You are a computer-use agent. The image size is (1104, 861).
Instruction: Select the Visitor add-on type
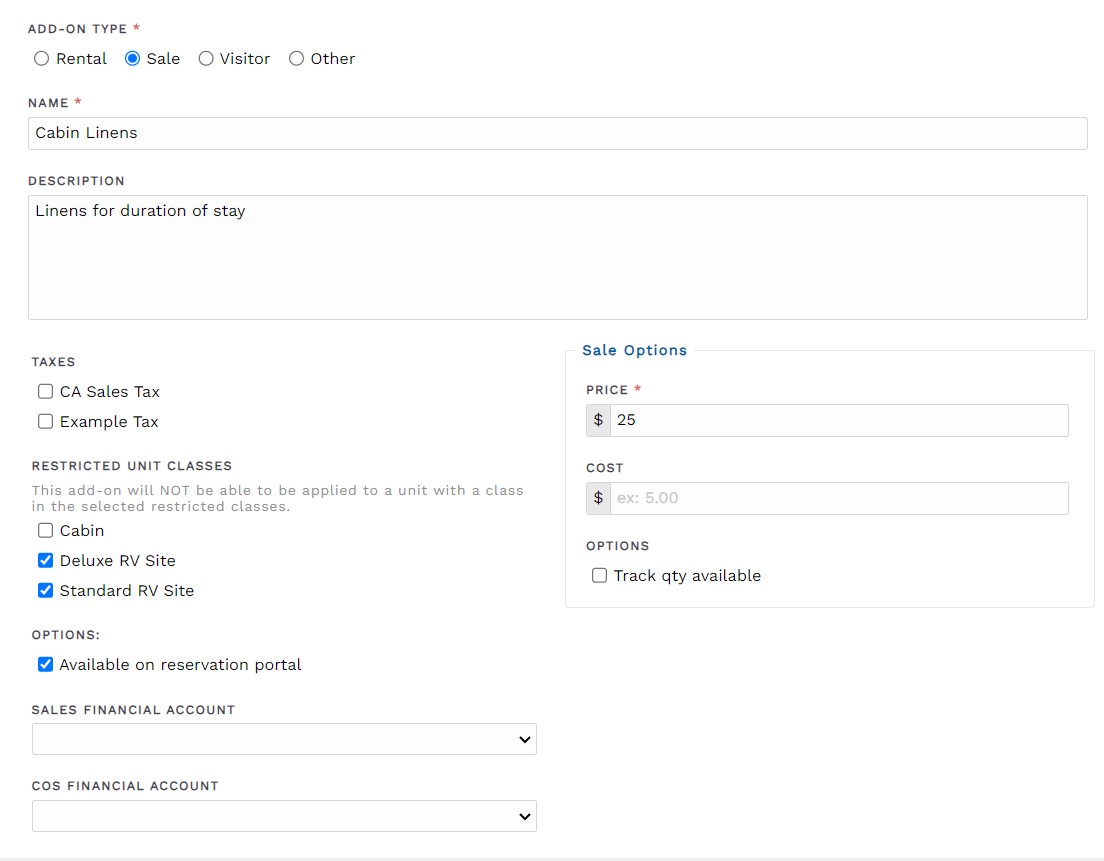206,59
